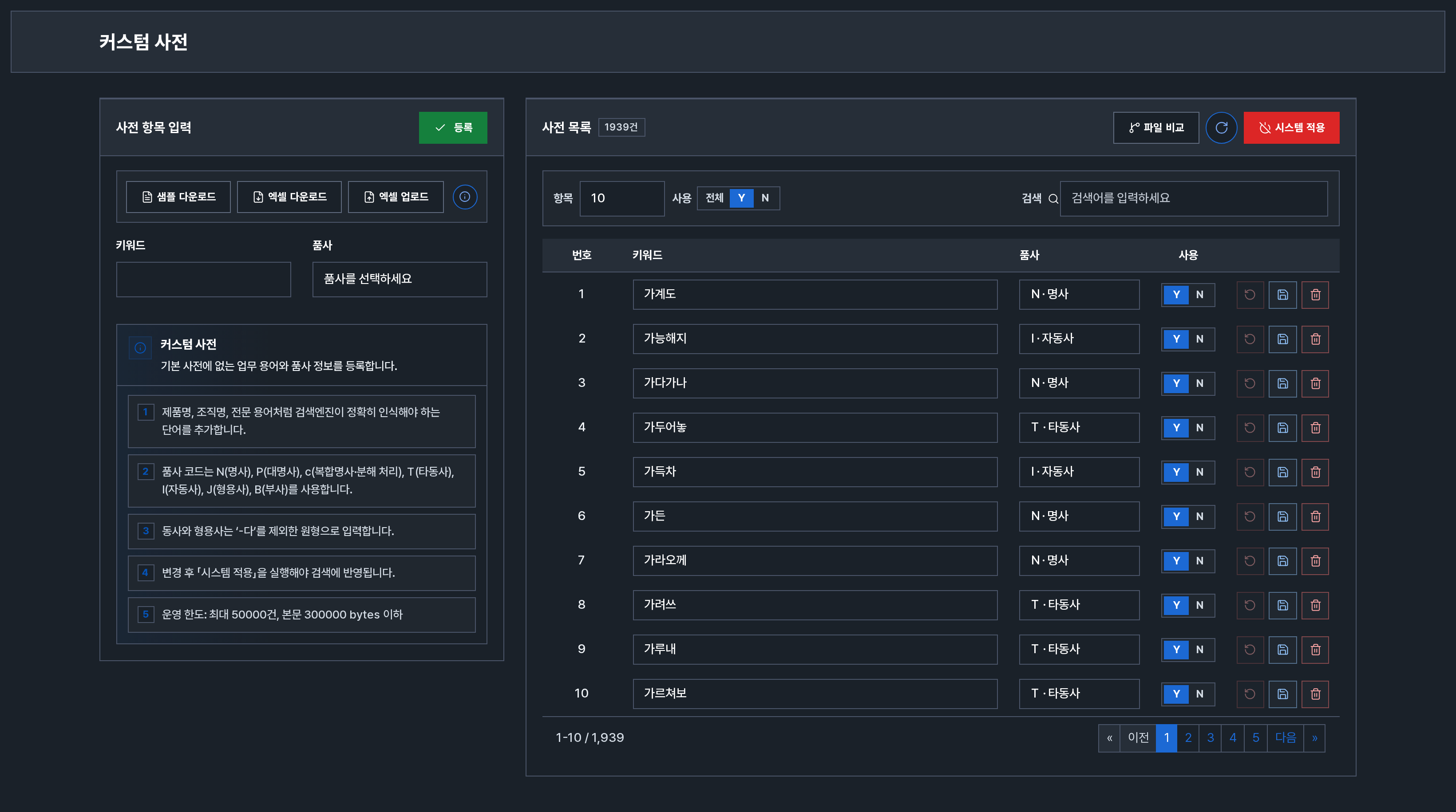
Task: Click the 검색어를 입력하세요 search field
Action: 1194,198
